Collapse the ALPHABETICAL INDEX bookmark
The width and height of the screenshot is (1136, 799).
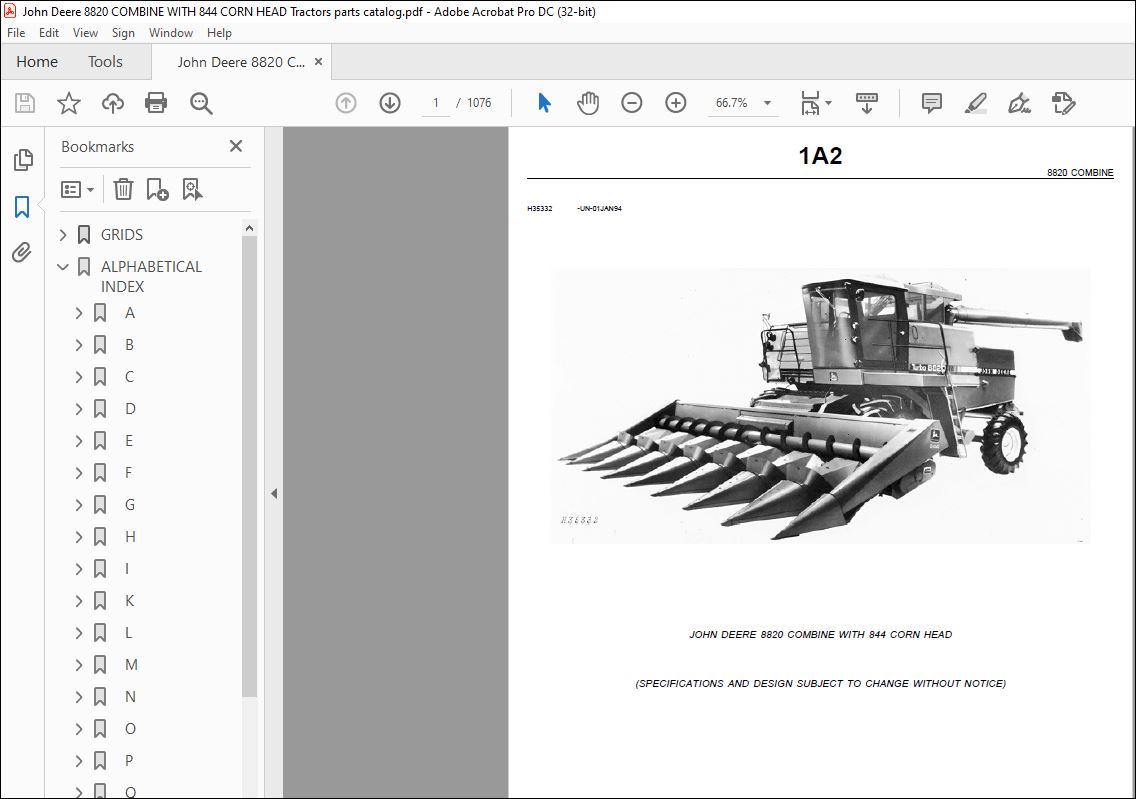(x=63, y=267)
